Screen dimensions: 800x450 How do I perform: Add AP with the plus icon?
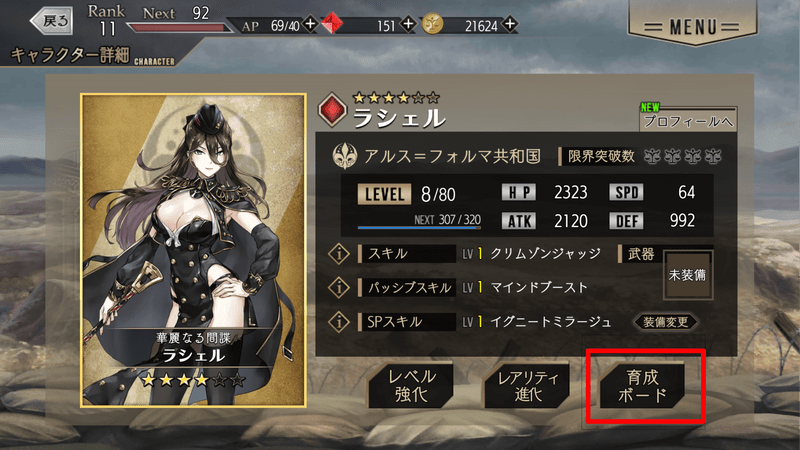coord(310,23)
